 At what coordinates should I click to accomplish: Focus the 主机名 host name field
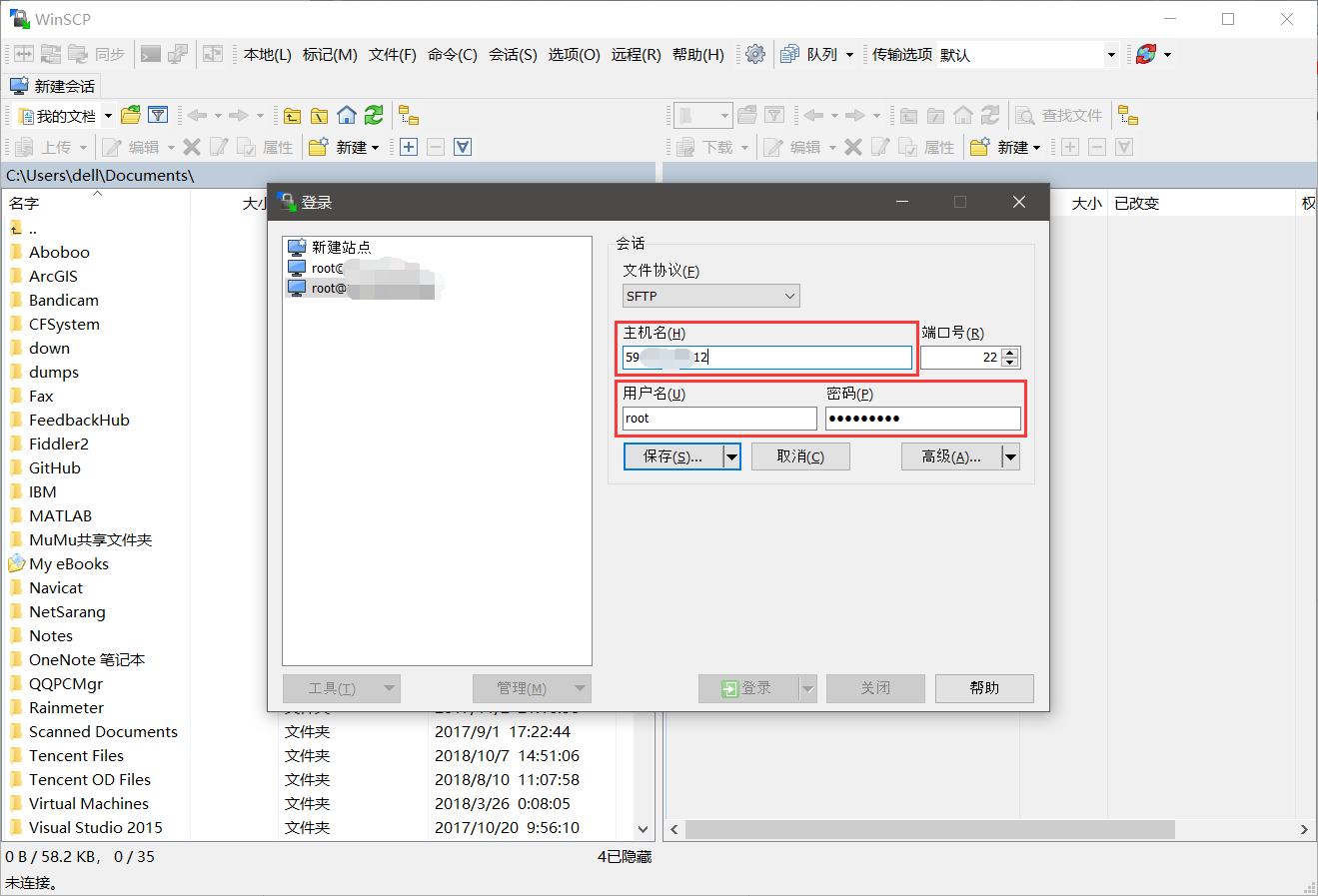click(767, 357)
